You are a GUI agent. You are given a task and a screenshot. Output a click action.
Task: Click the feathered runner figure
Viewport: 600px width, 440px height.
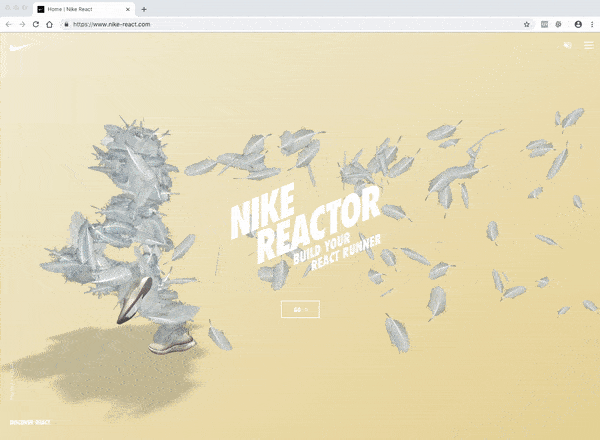click(x=121, y=233)
